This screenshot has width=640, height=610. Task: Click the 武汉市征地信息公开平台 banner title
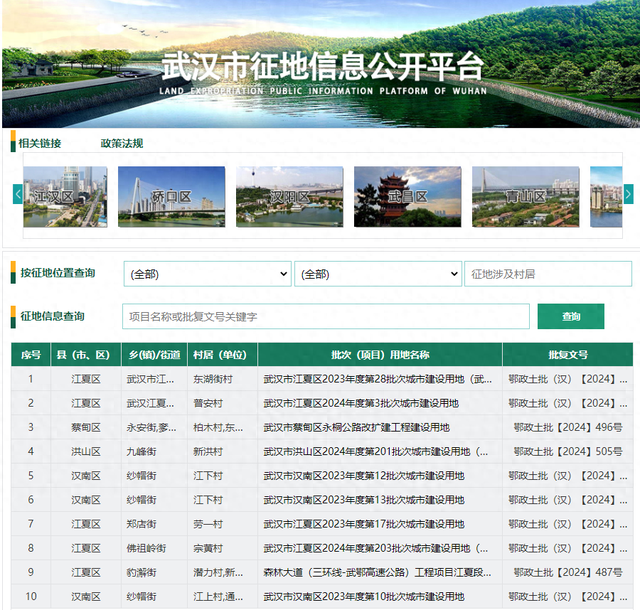point(323,66)
